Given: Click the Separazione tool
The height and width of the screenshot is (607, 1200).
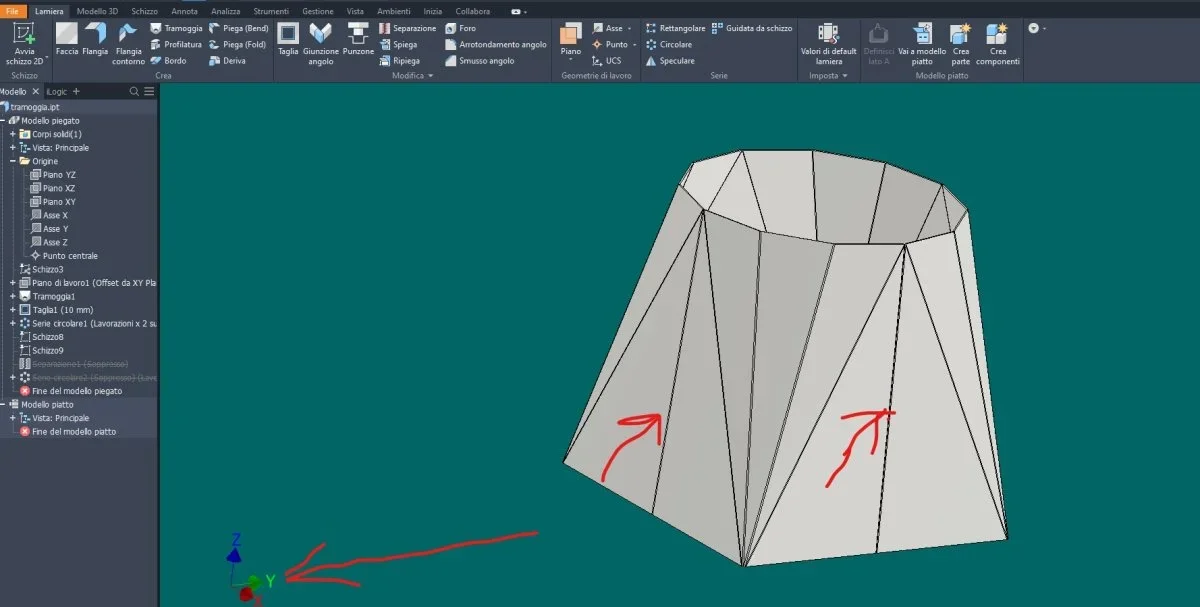Looking at the screenshot, I should 408,29.
